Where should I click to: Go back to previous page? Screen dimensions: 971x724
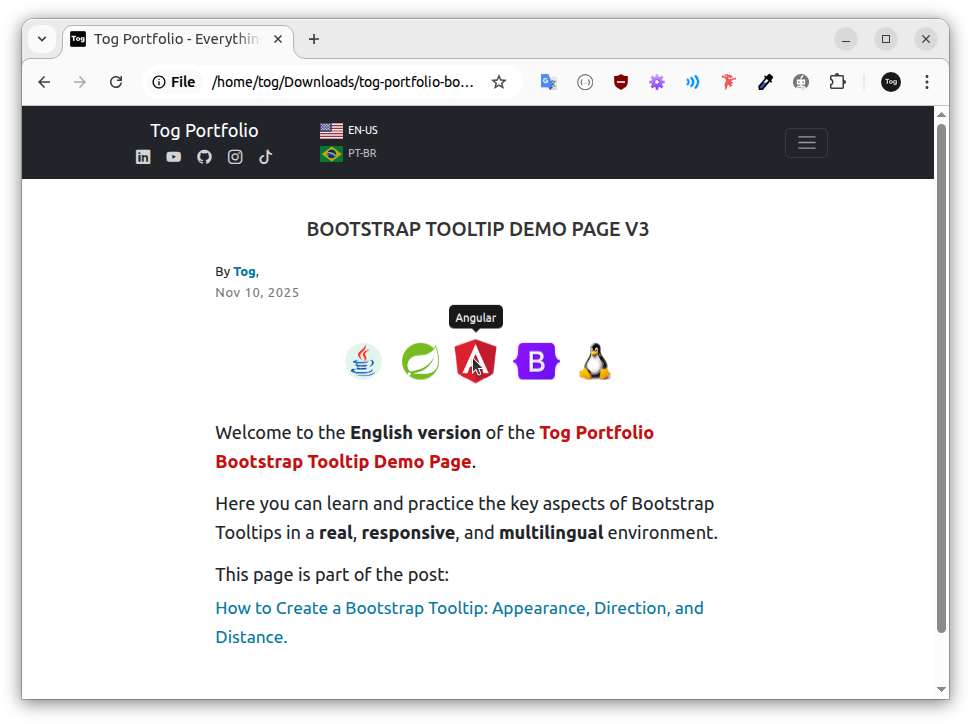coord(44,82)
